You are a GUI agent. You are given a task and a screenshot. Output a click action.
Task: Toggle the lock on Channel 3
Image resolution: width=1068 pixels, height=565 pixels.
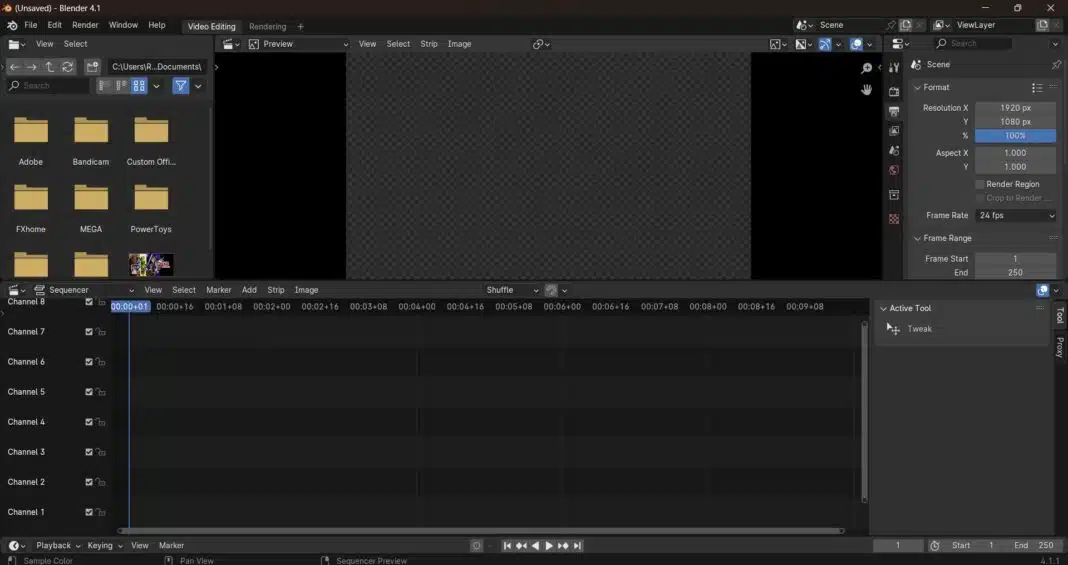(101, 452)
